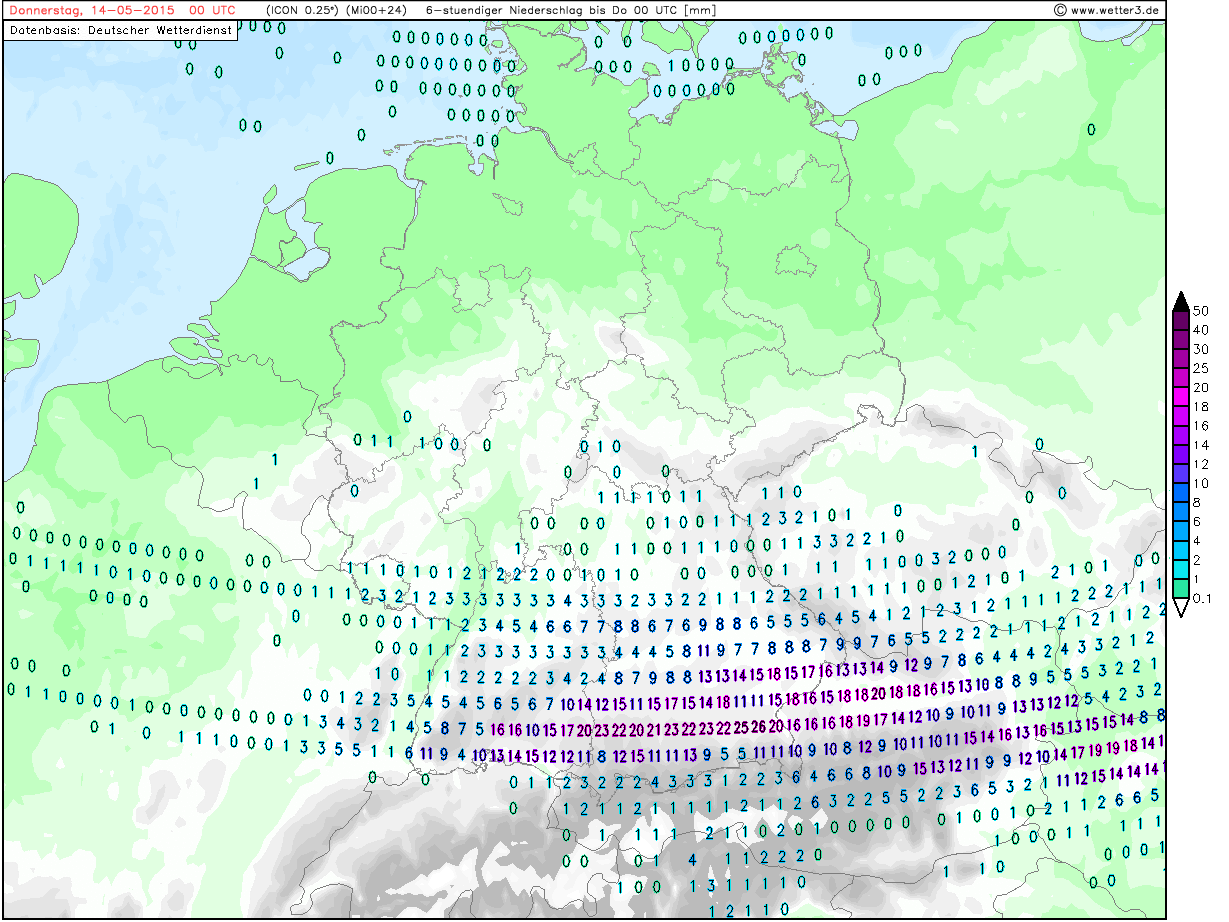The height and width of the screenshot is (922, 1229).
Task: Select the darkest purple swatch between 40 and 50
Action: click(1180, 320)
